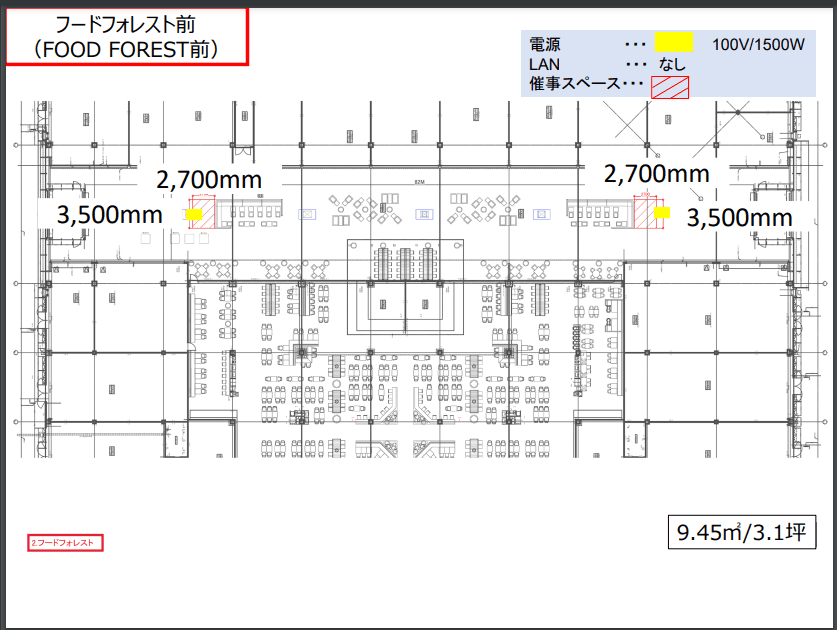Select the left red hatched event space
This screenshot has height=630, width=837.
pos(205,210)
